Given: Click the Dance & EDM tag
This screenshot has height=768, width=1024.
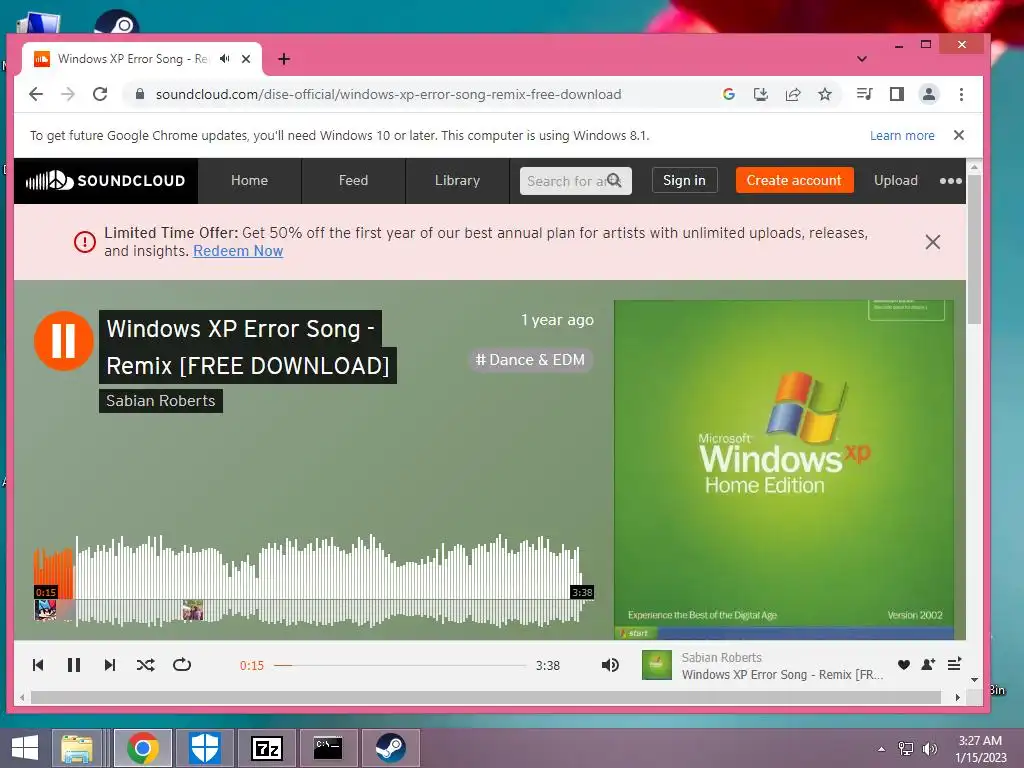Looking at the screenshot, I should (530, 360).
